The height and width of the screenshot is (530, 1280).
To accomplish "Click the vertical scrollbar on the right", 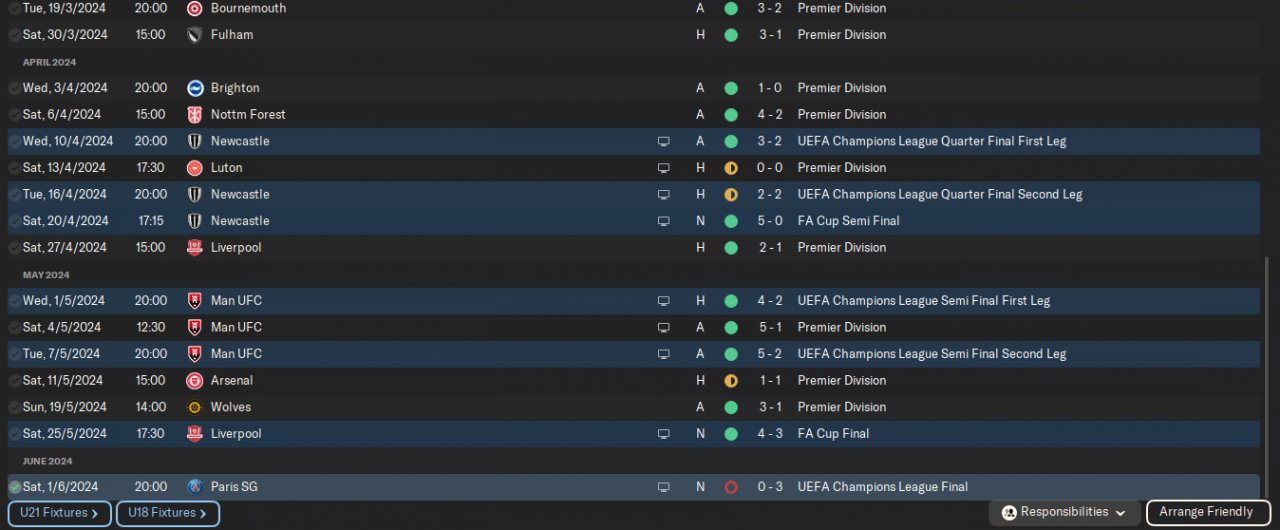I will coord(1265,375).
